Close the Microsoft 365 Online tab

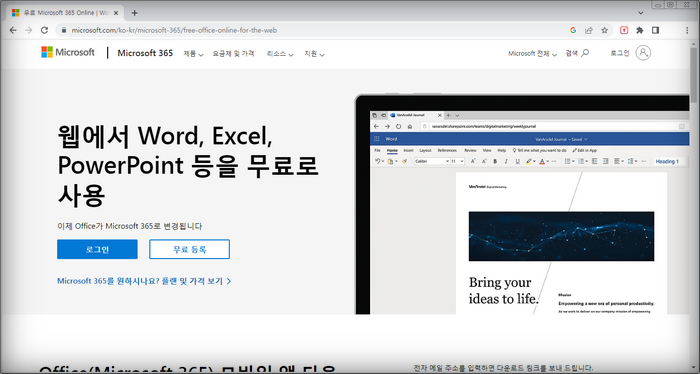coord(116,13)
